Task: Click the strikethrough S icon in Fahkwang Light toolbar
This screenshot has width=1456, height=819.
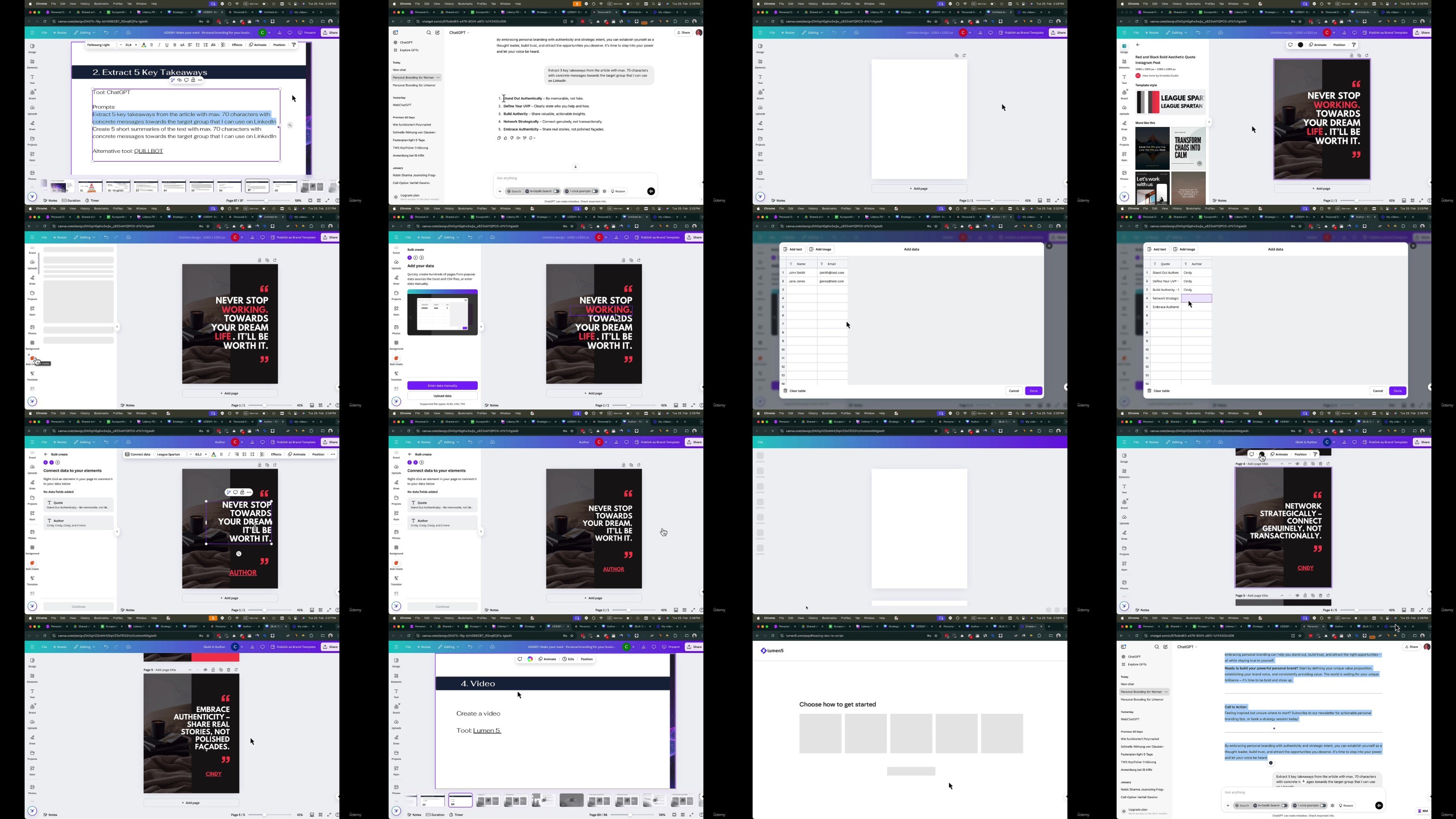Action: 175,45
